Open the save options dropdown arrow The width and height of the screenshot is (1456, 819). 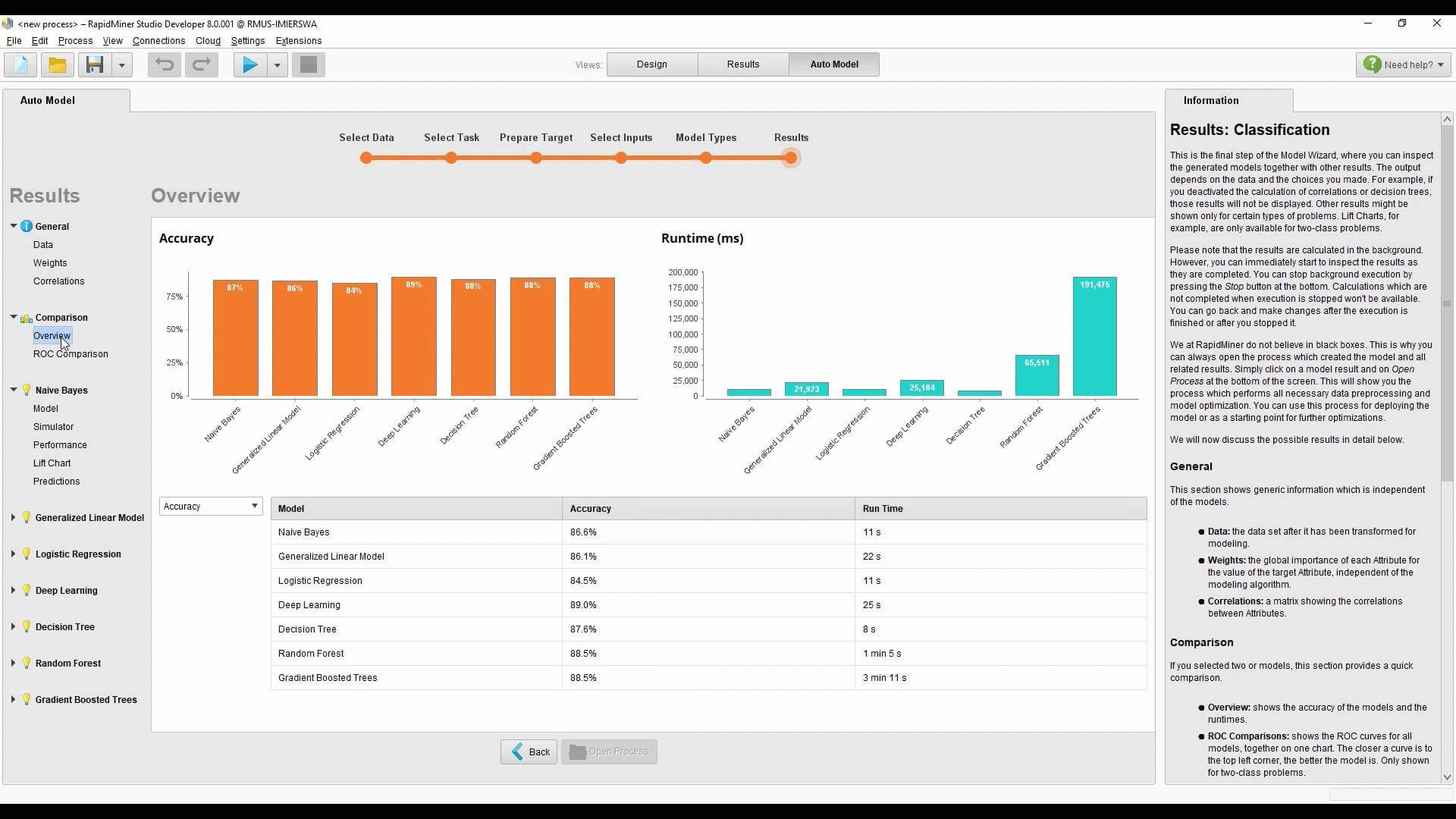point(121,65)
